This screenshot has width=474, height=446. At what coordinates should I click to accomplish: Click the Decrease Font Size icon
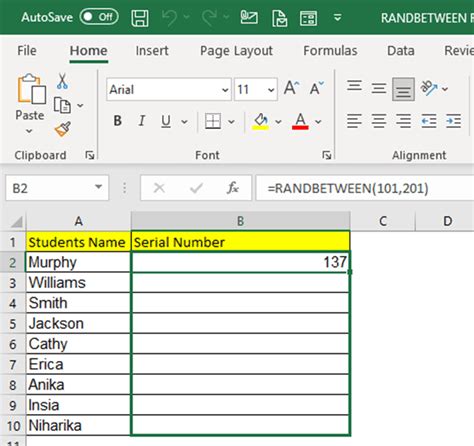pyautogui.click(x=316, y=88)
